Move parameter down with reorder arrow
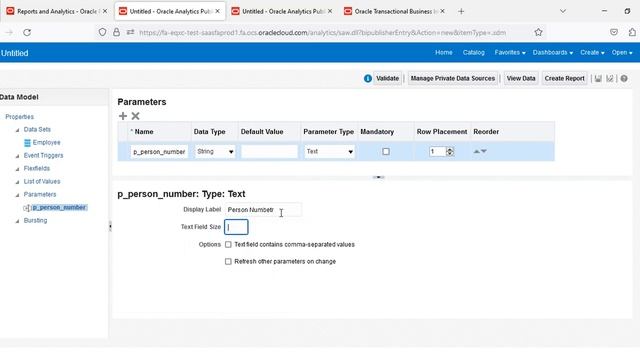This screenshot has height=360, width=640. [x=484, y=151]
